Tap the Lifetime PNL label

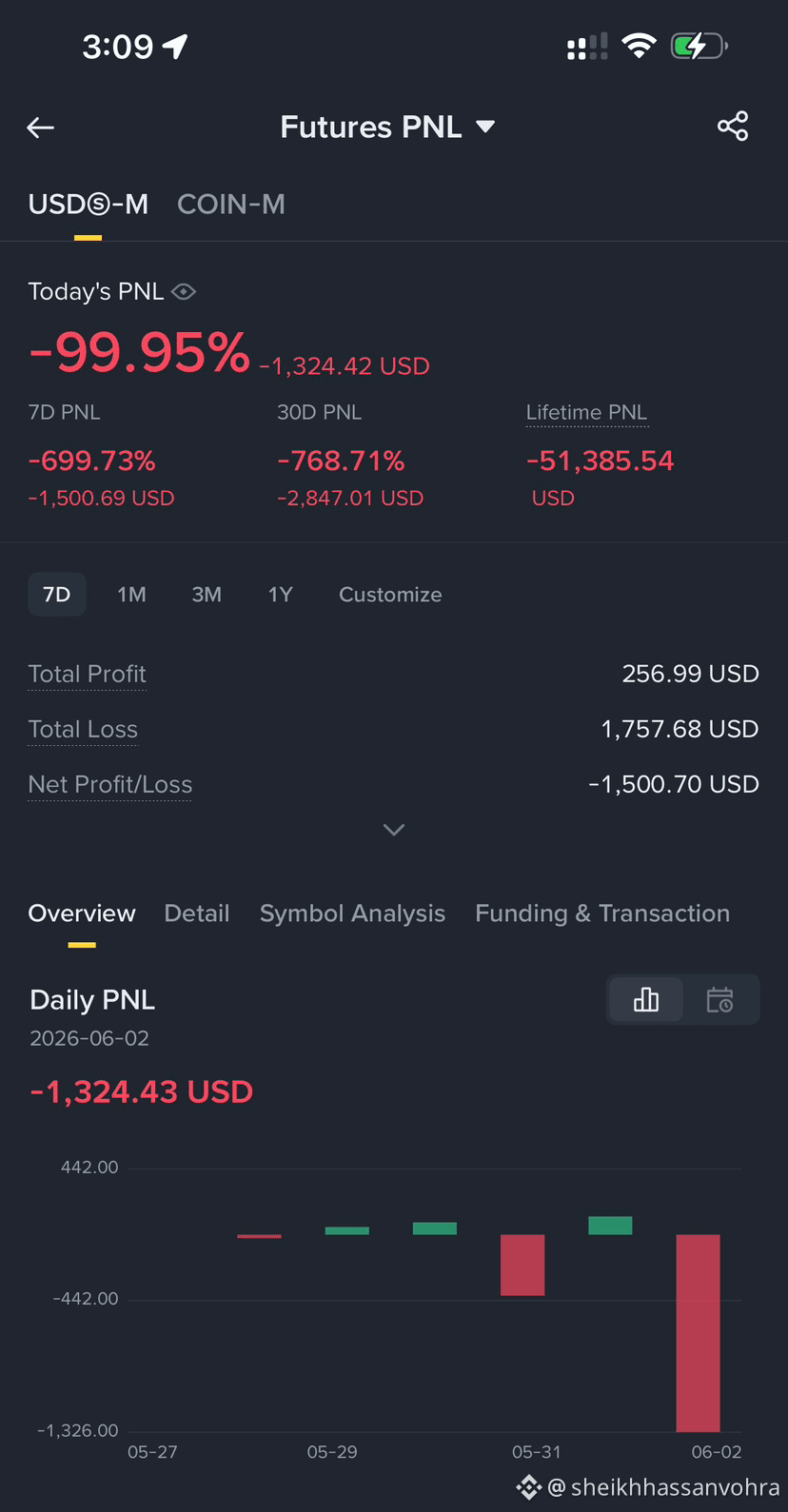[x=586, y=412]
